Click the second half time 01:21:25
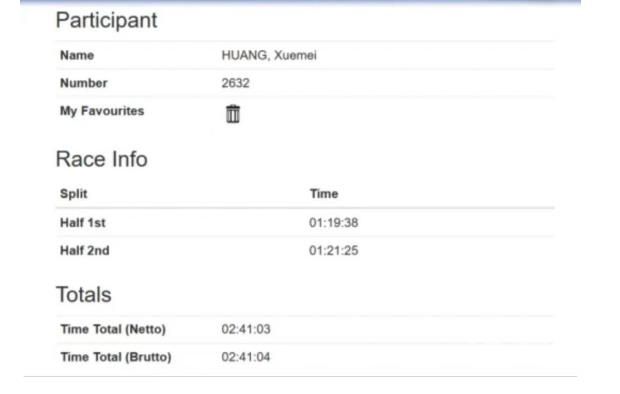This screenshot has height=394, width=620. 334,250
